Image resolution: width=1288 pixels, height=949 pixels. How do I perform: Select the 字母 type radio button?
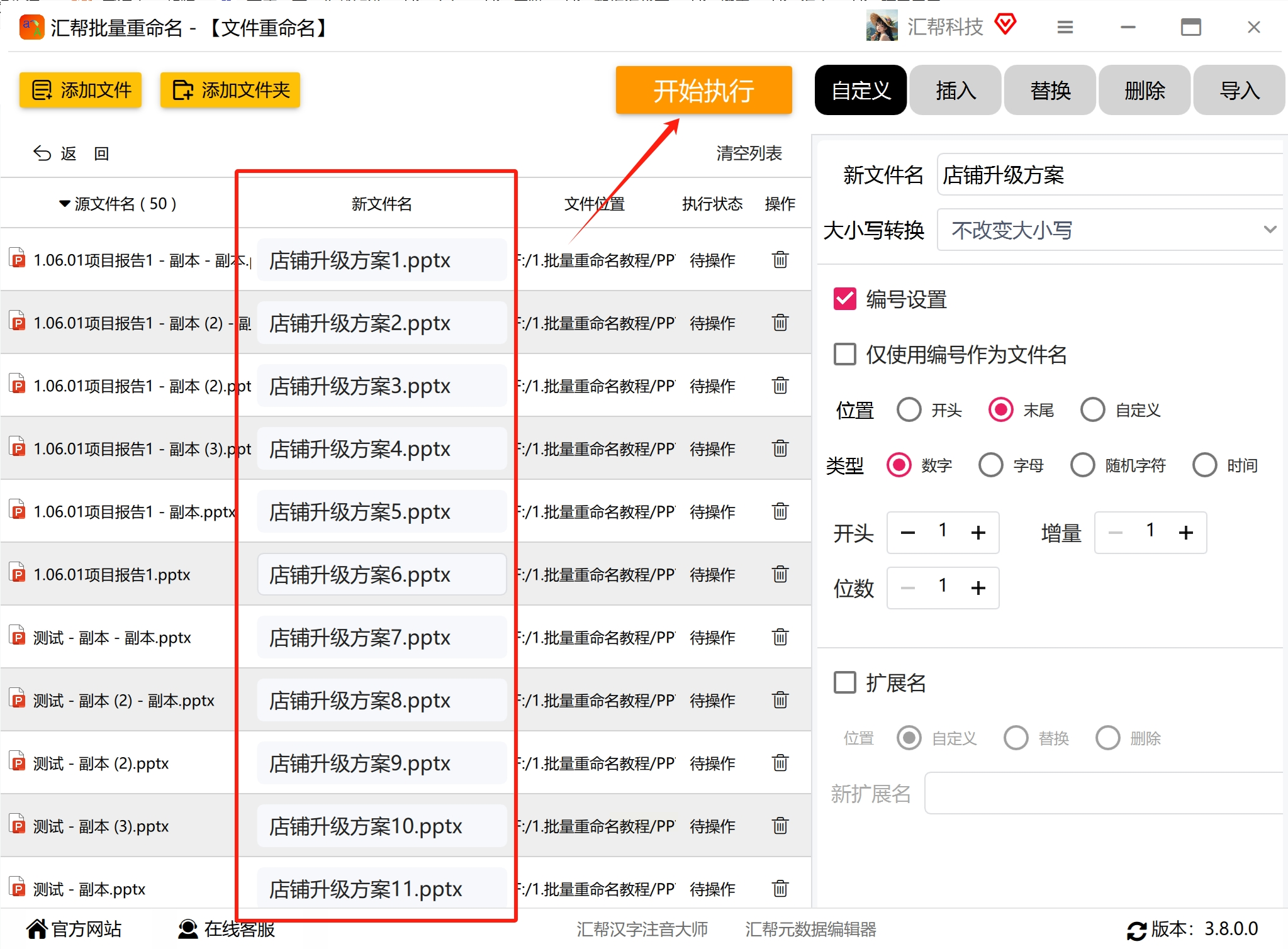click(x=990, y=465)
